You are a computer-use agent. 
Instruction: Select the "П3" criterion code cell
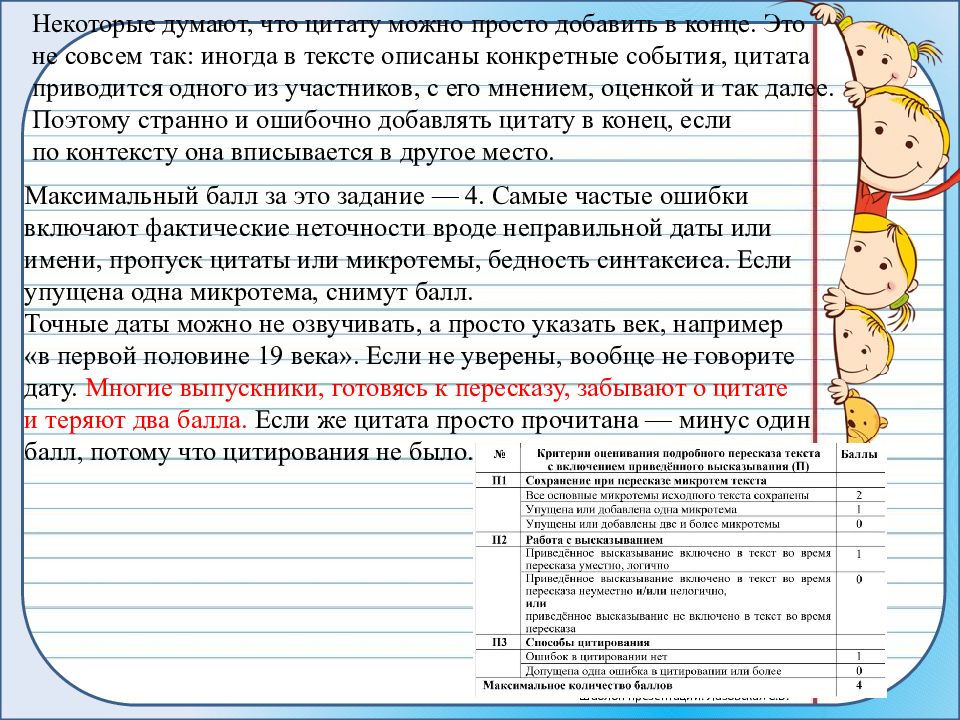click(x=500, y=642)
